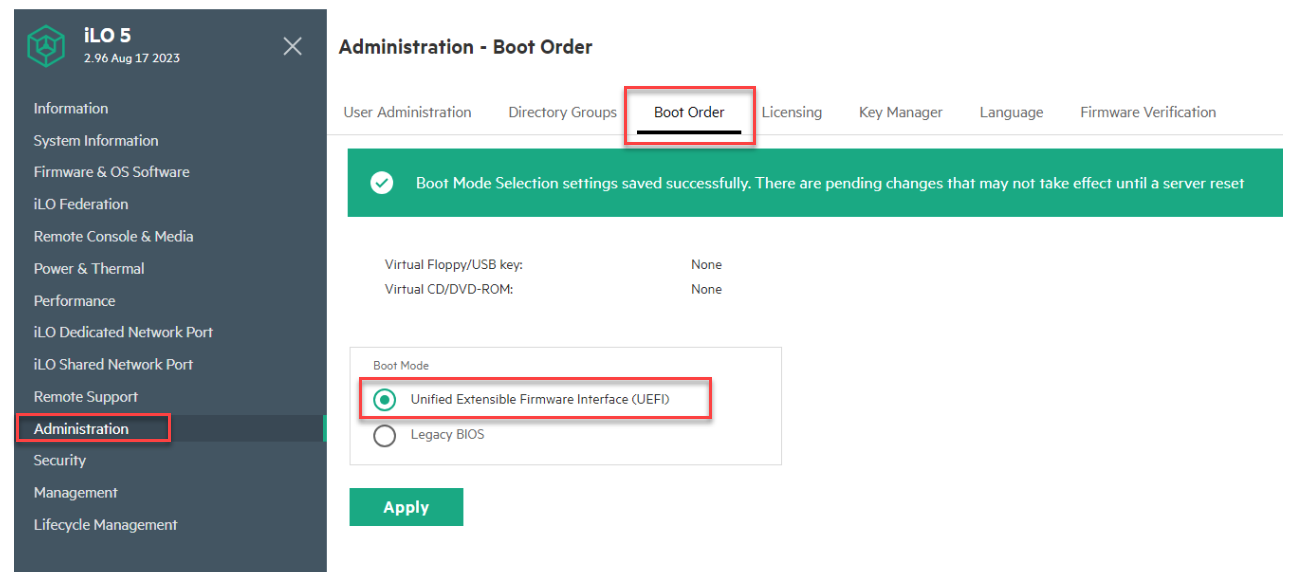Switch to the User Administration tab
Screen dimensions: 1295x580
coord(407,112)
